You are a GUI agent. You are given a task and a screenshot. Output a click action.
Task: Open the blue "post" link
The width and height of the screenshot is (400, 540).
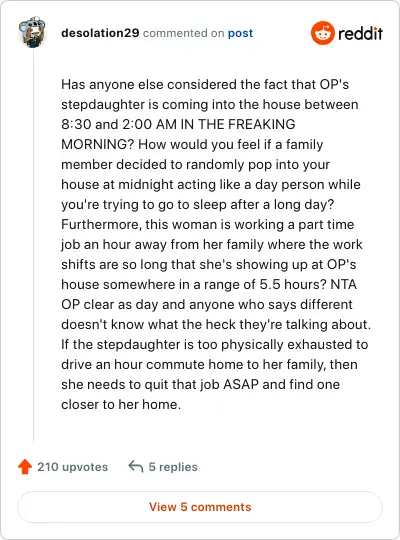pos(240,33)
